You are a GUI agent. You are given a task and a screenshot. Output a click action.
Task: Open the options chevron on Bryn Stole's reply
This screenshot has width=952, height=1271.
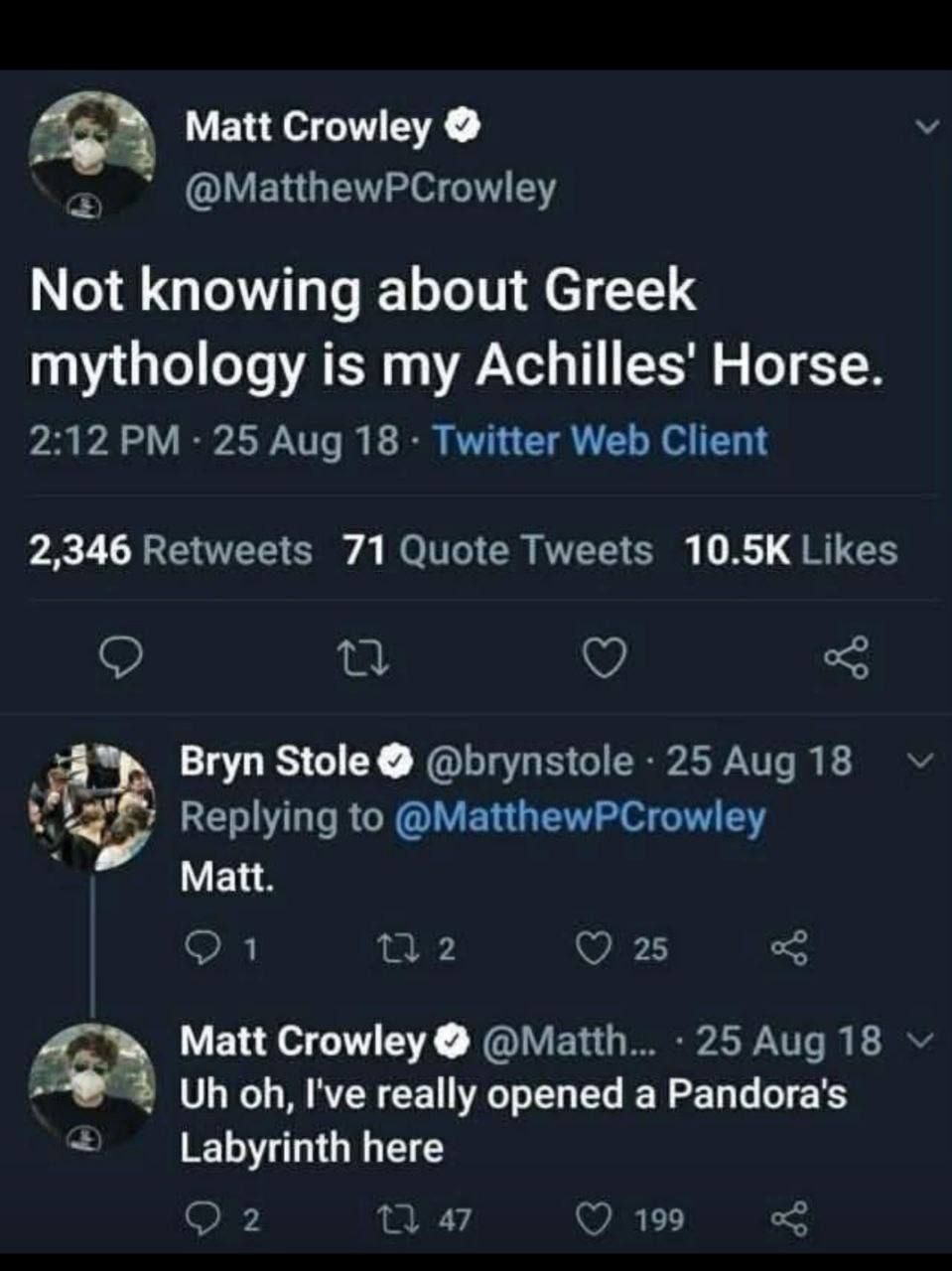pos(918,761)
